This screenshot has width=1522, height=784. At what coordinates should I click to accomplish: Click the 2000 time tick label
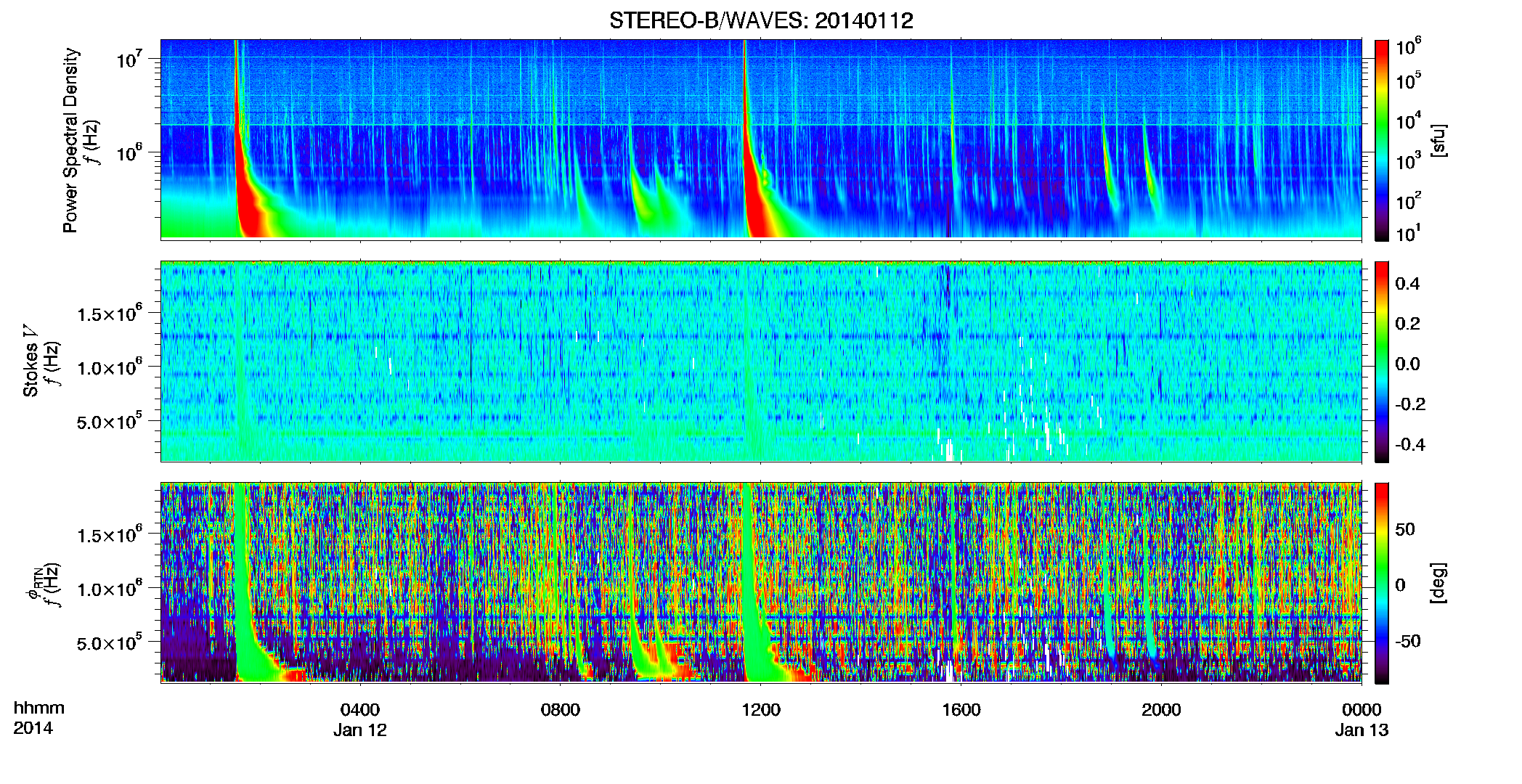click(1161, 710)
